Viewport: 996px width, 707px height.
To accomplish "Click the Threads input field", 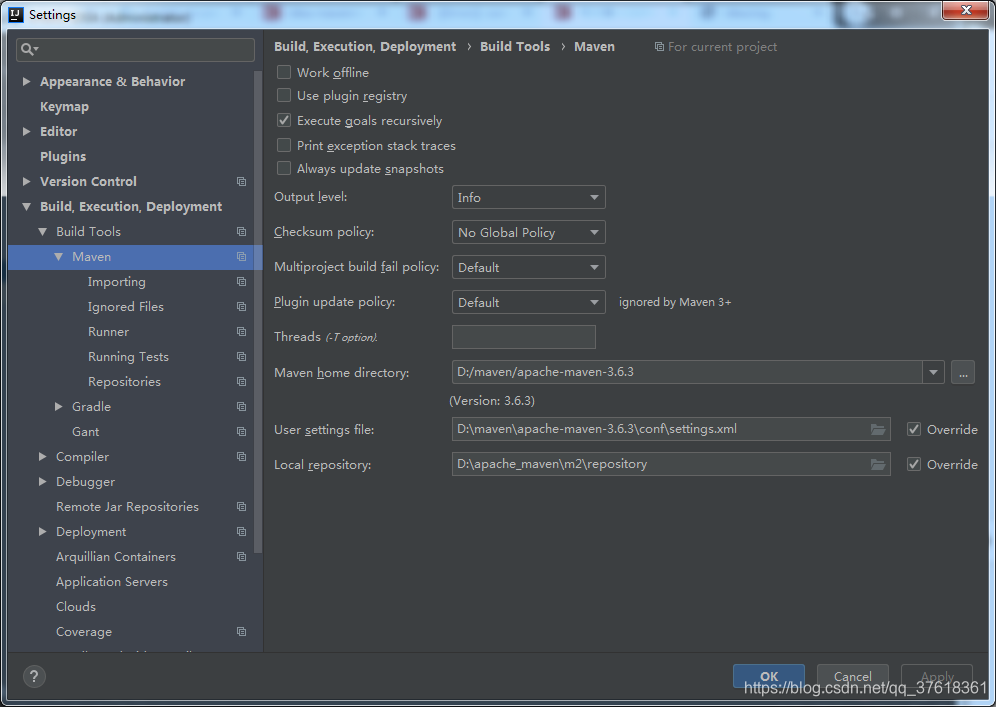I will [523, 337].
